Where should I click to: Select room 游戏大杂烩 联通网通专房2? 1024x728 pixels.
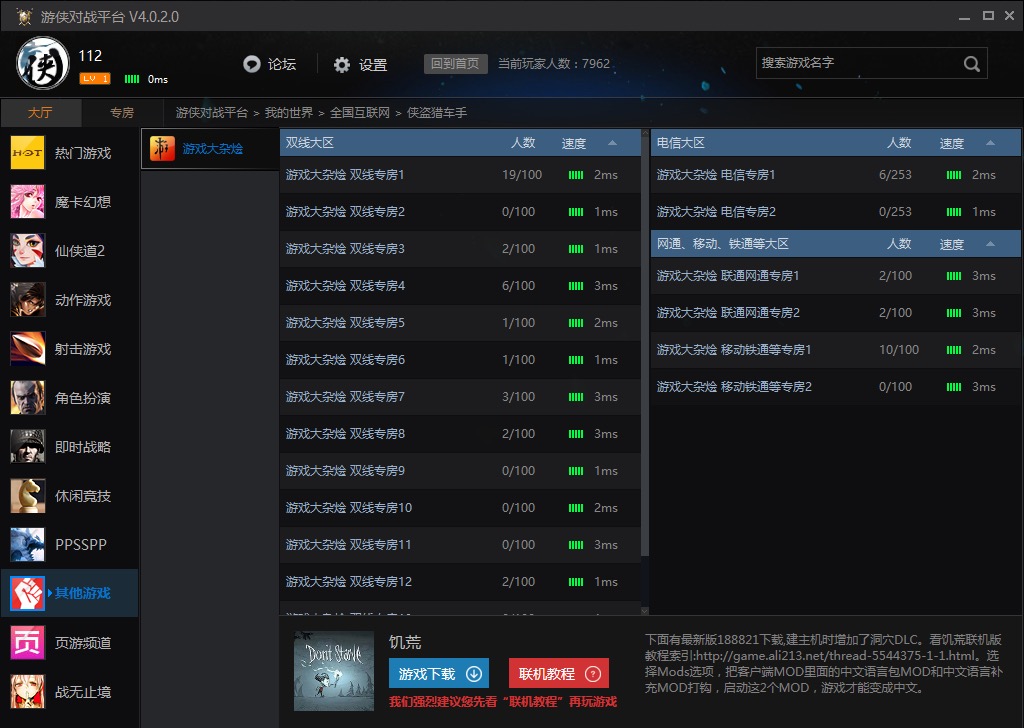click(835, 313)
